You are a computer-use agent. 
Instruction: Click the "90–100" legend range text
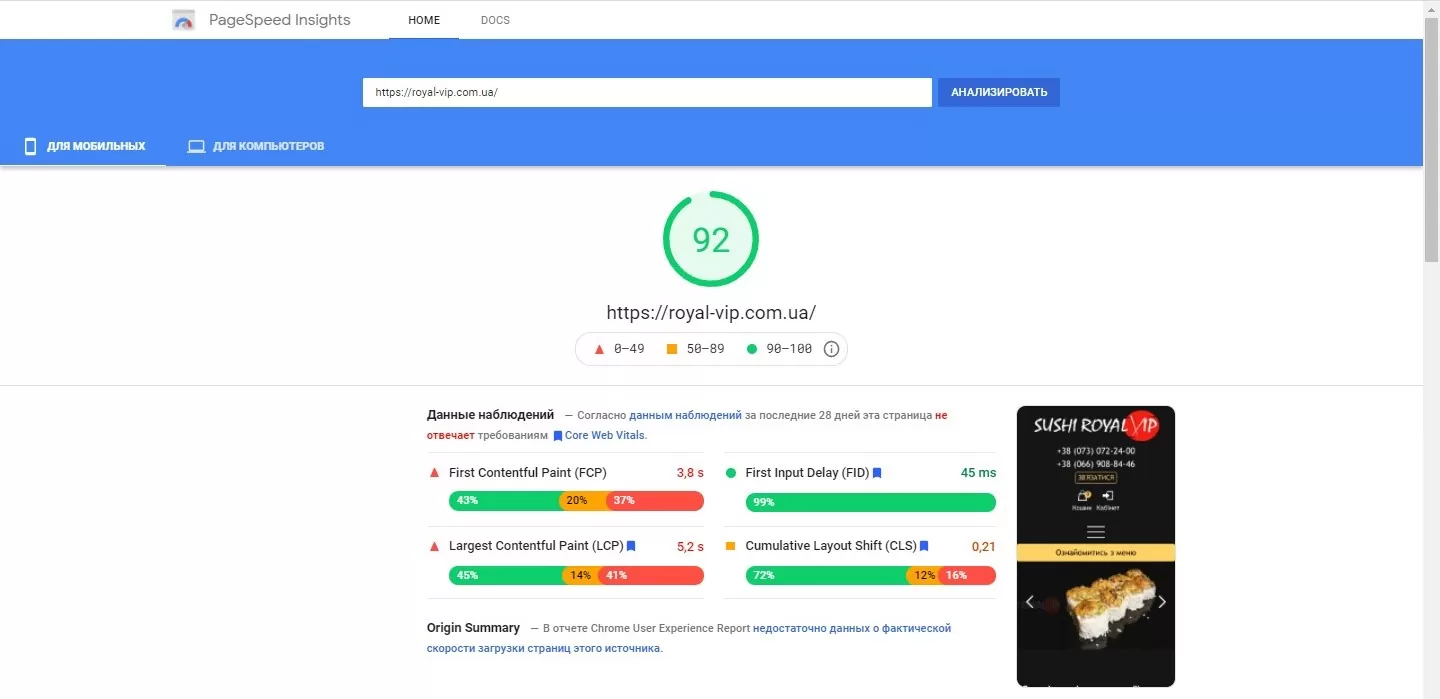tap(788, 349)
